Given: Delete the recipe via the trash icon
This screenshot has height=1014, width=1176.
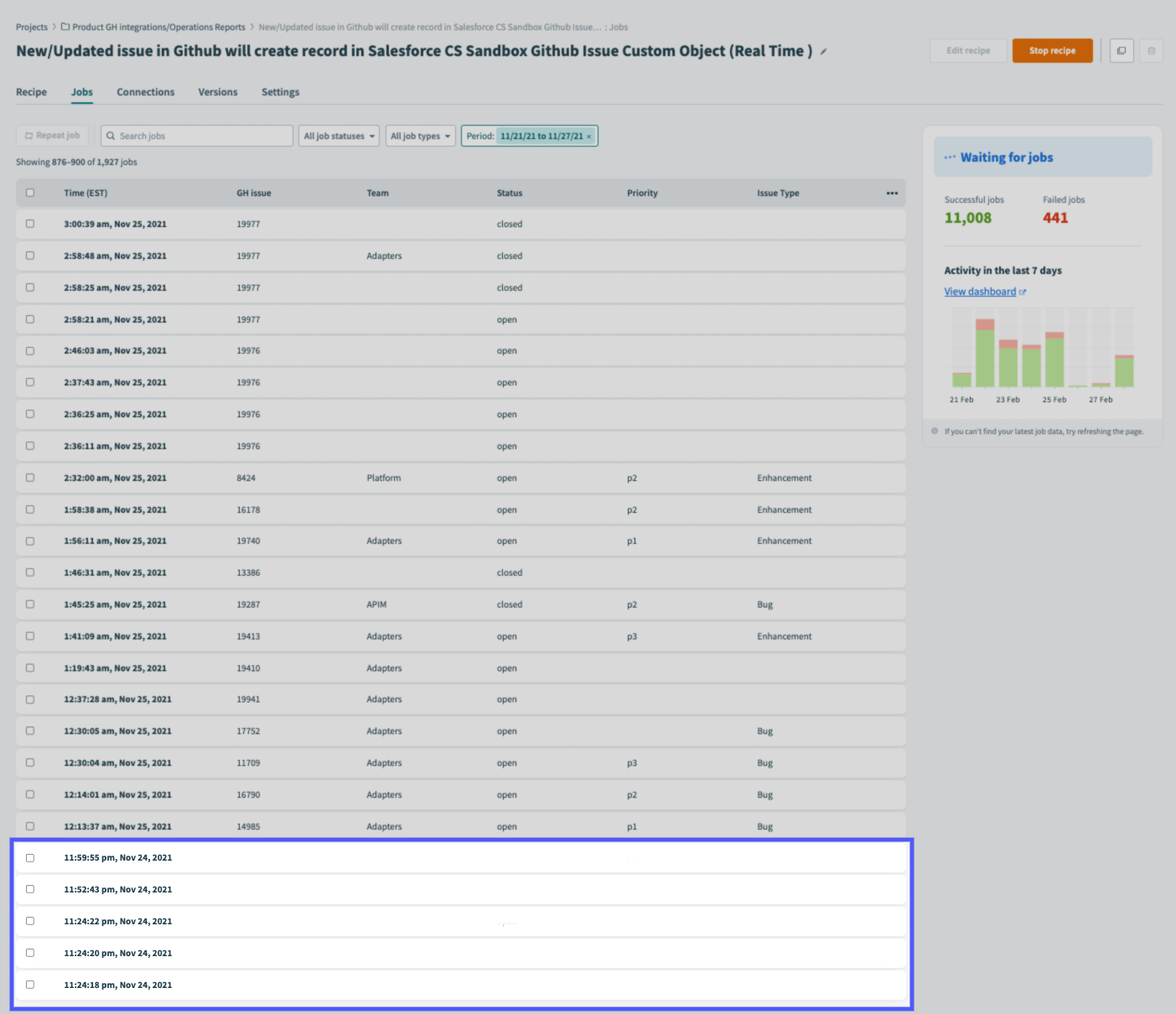Looking at the screenshot, I should pos(1151,50).
